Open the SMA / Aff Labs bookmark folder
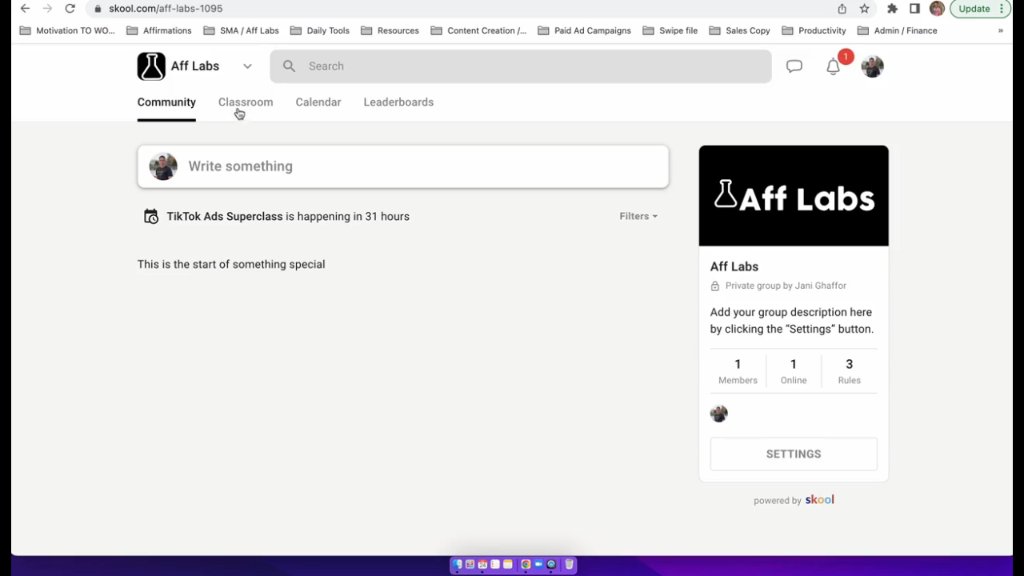 (x=241, y=31)
